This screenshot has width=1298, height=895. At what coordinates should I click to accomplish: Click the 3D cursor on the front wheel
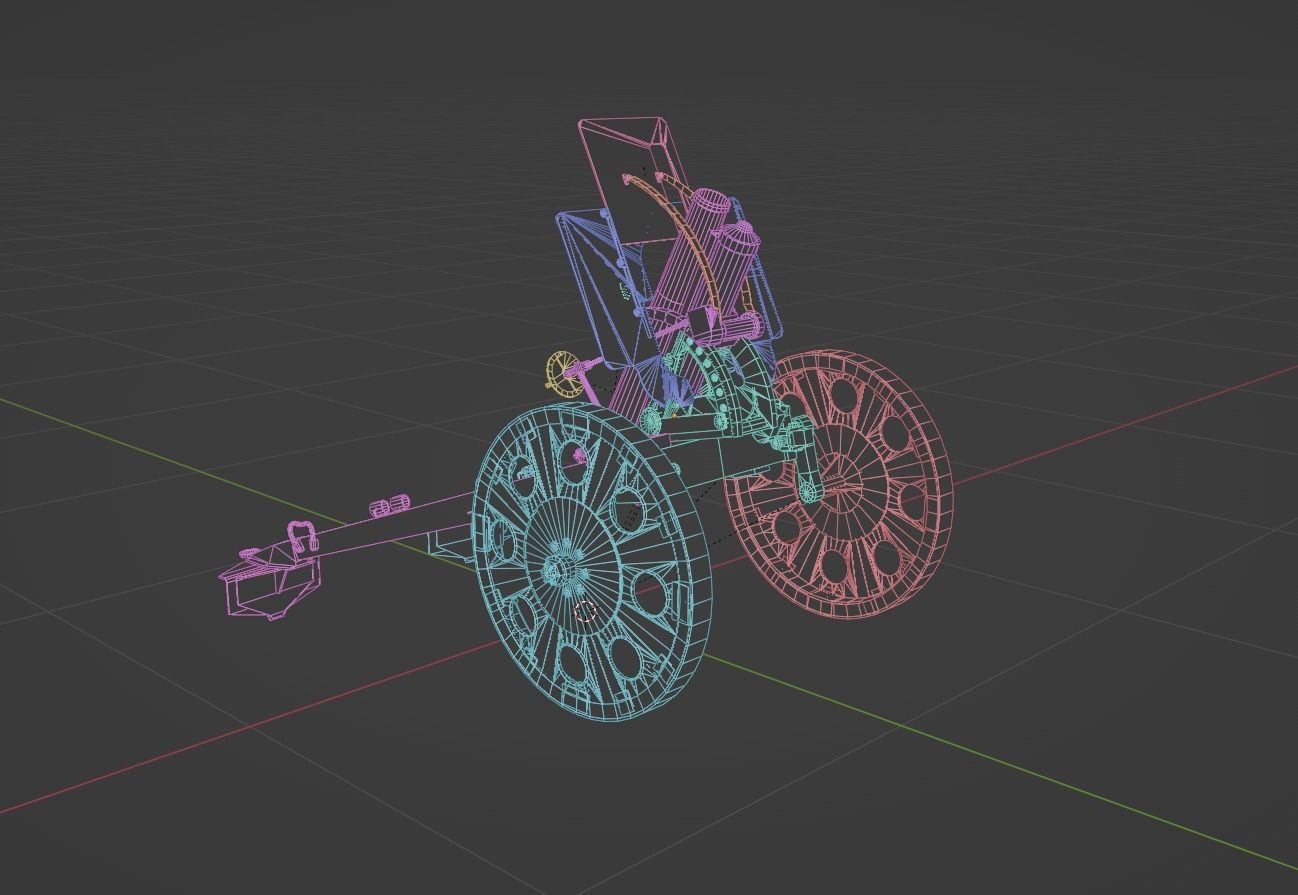[586, 611]
